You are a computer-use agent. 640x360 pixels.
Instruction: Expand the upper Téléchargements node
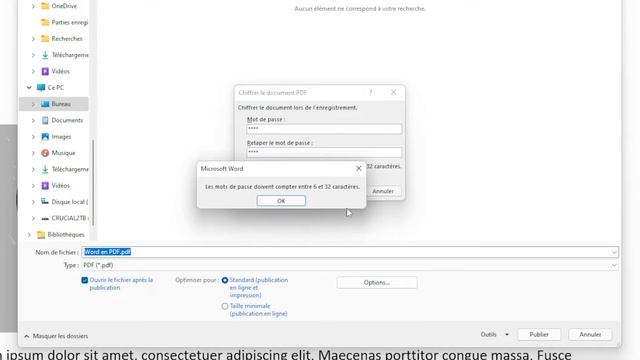[x=33, y=55]
